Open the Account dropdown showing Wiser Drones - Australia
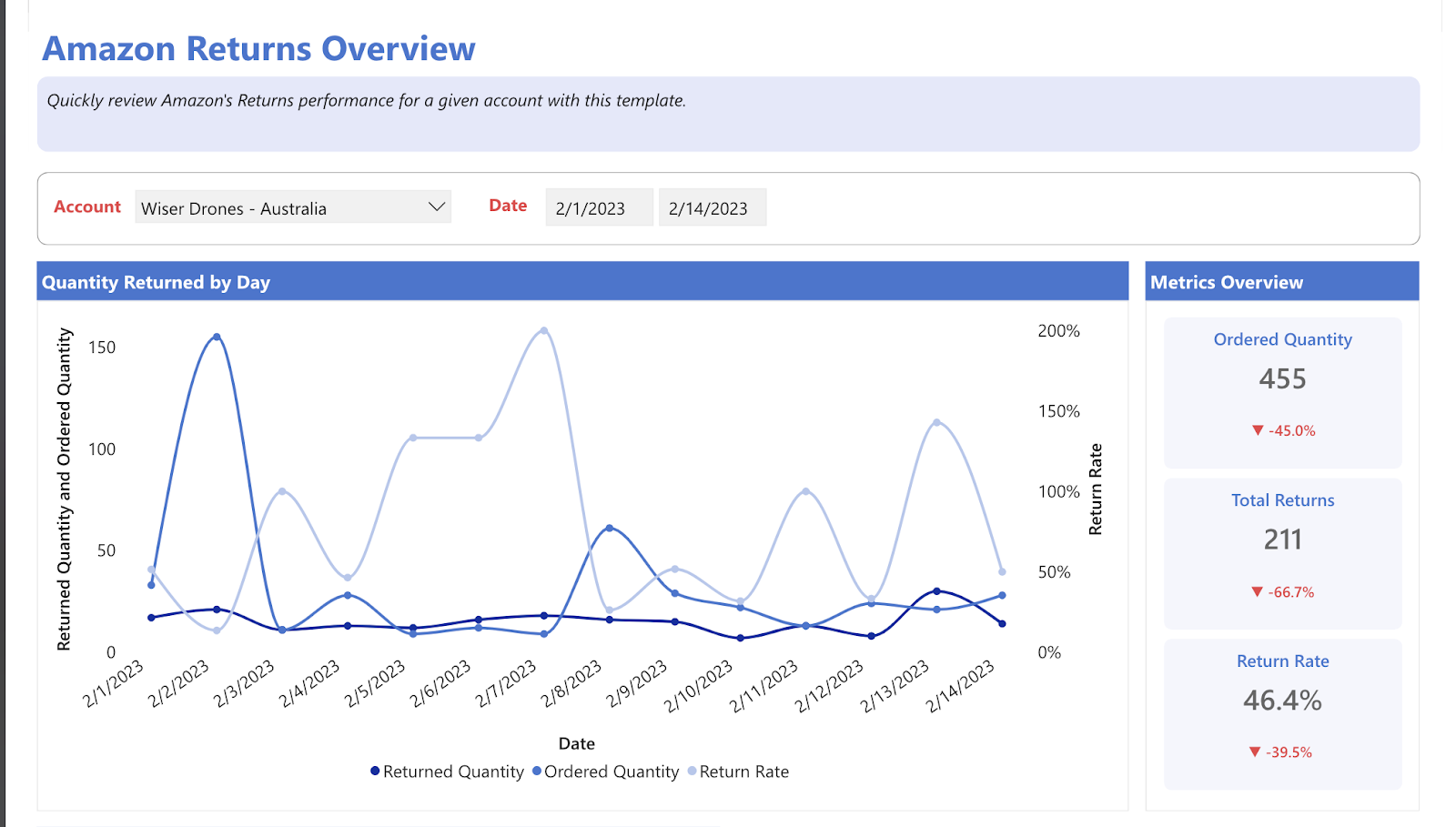This screenshot has width=1456, height=827. (x=293, y=207)
